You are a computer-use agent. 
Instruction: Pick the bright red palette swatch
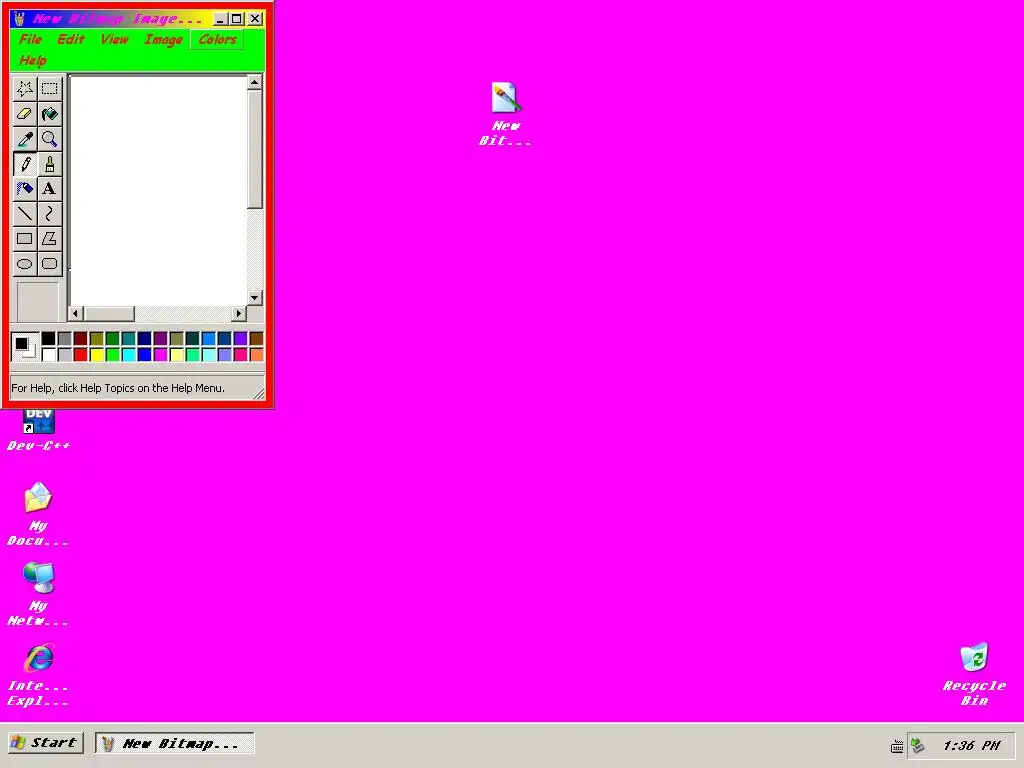point(80,355)
